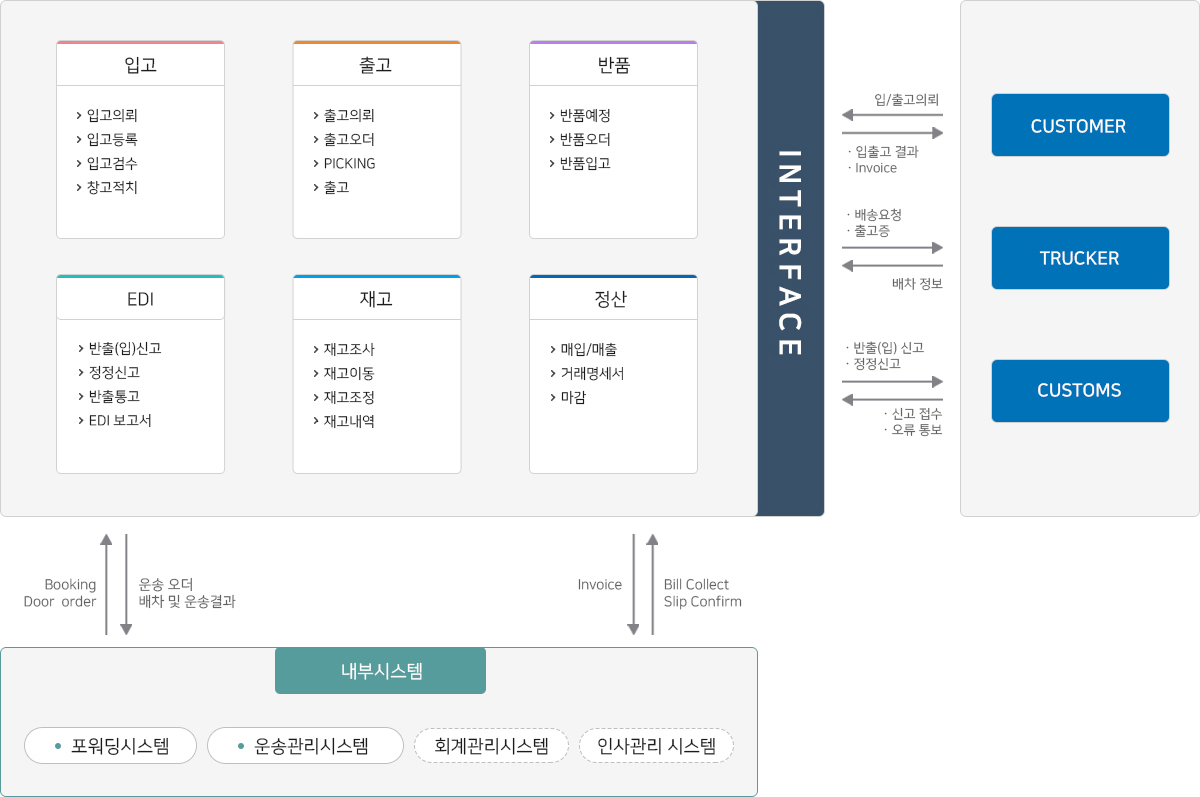The image size is (1200, 797).
Task: Click the vertical INTERFACE bar
Action: point(790,258)
